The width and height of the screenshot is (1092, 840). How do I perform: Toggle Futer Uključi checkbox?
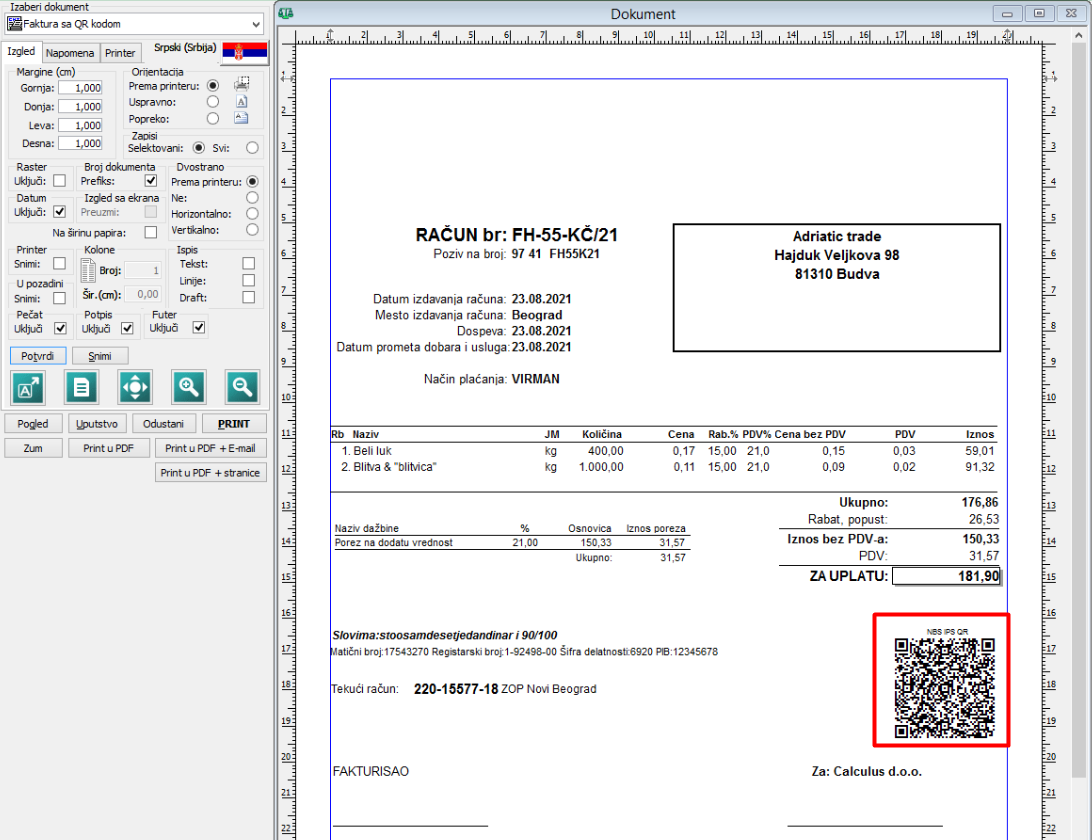click(199, 327)
